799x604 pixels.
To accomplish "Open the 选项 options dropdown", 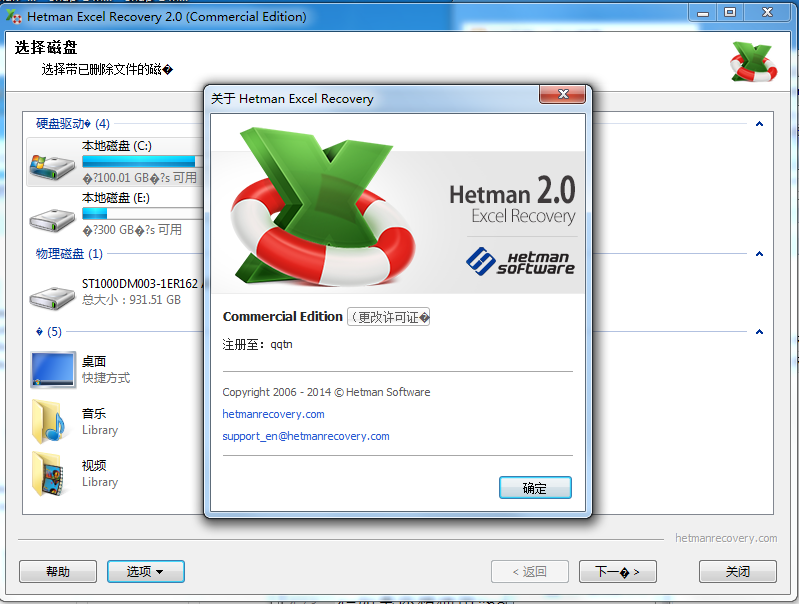I will 145,572.
